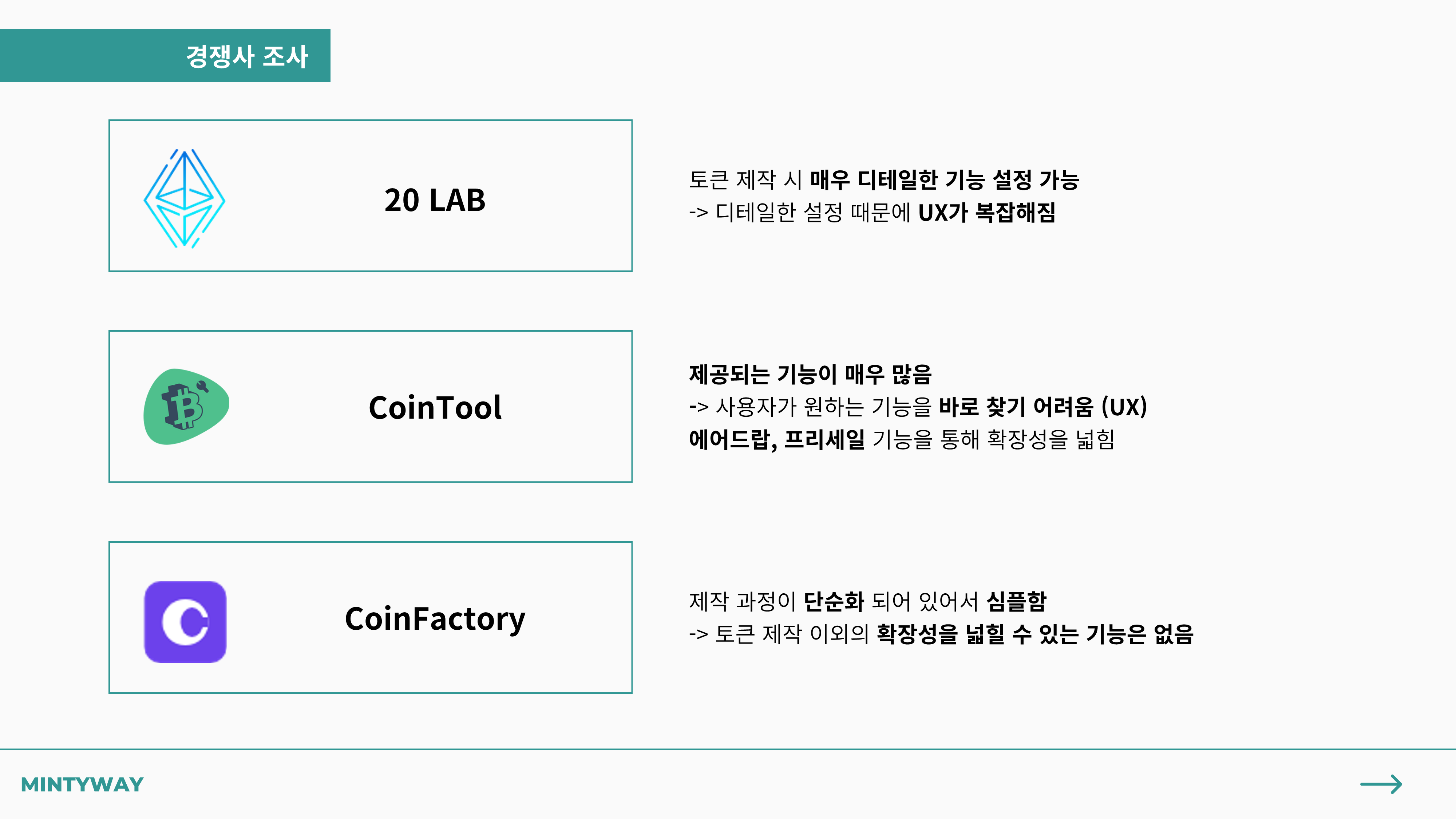Click the bold phrase "UX가 복잡해짐"
Screen dimensions: 1456x819
click(987, 213)
